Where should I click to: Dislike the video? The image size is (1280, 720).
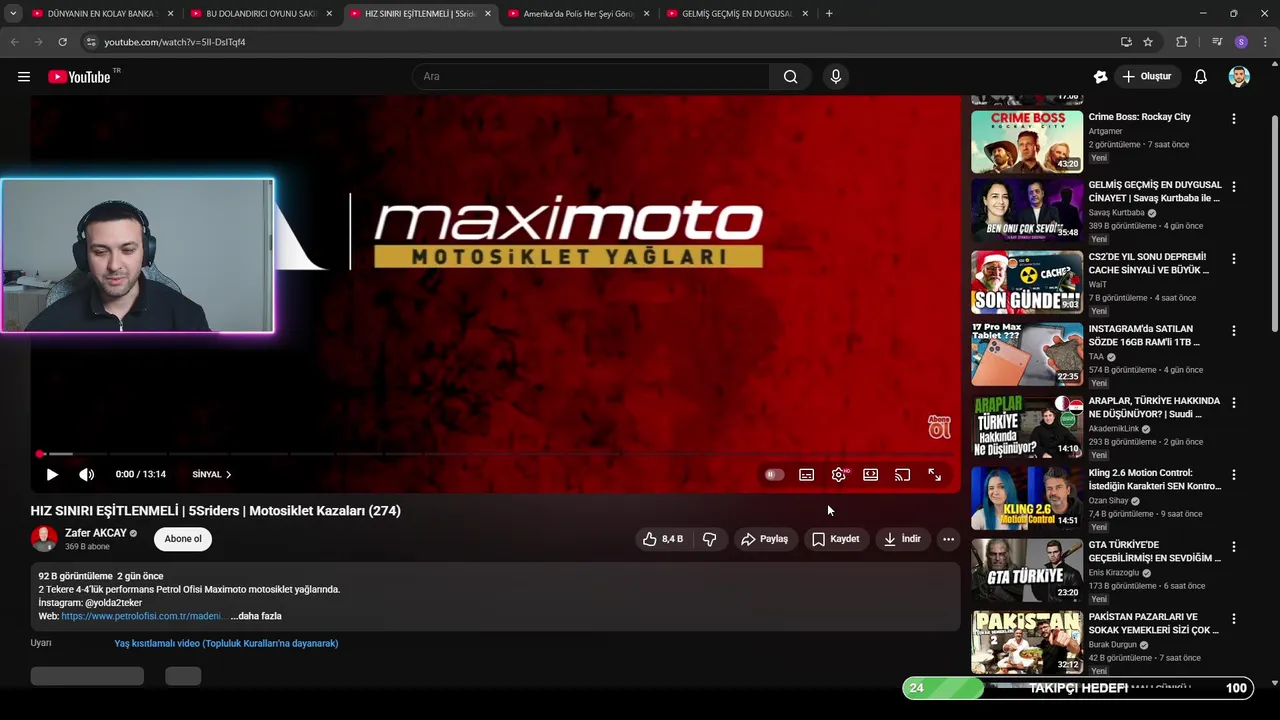(709, 539)
